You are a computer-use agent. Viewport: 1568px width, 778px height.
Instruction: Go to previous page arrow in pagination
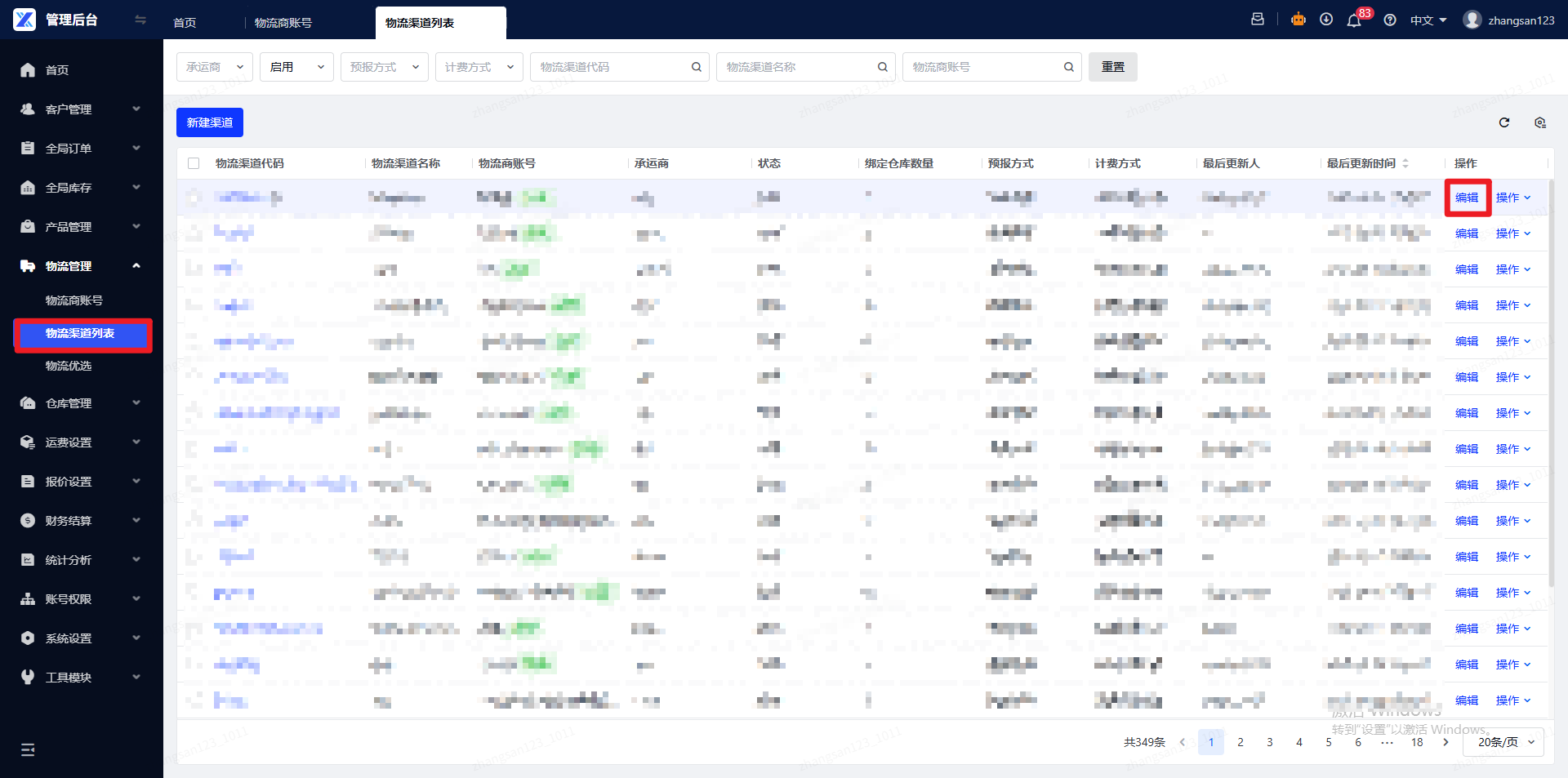1182,742
